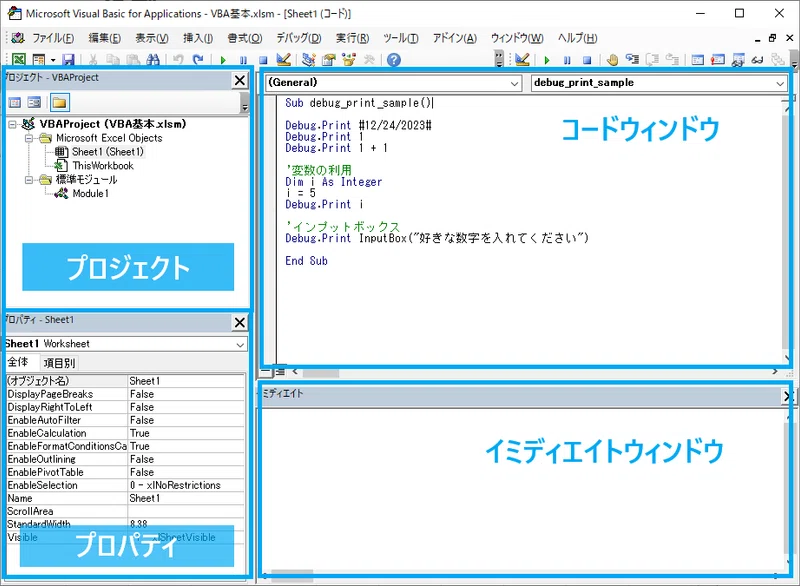
Task: Open the Locals window icon
Action: [697, 60]
